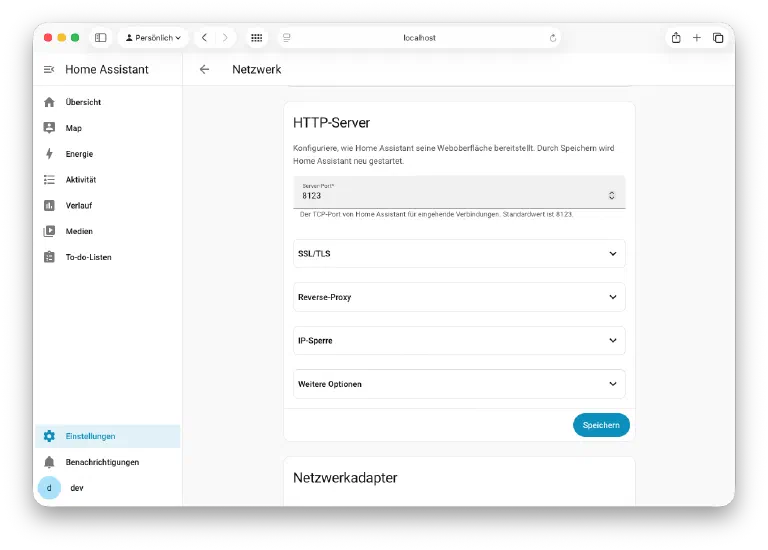Select the Aktivität menu item

click(108, 180)
